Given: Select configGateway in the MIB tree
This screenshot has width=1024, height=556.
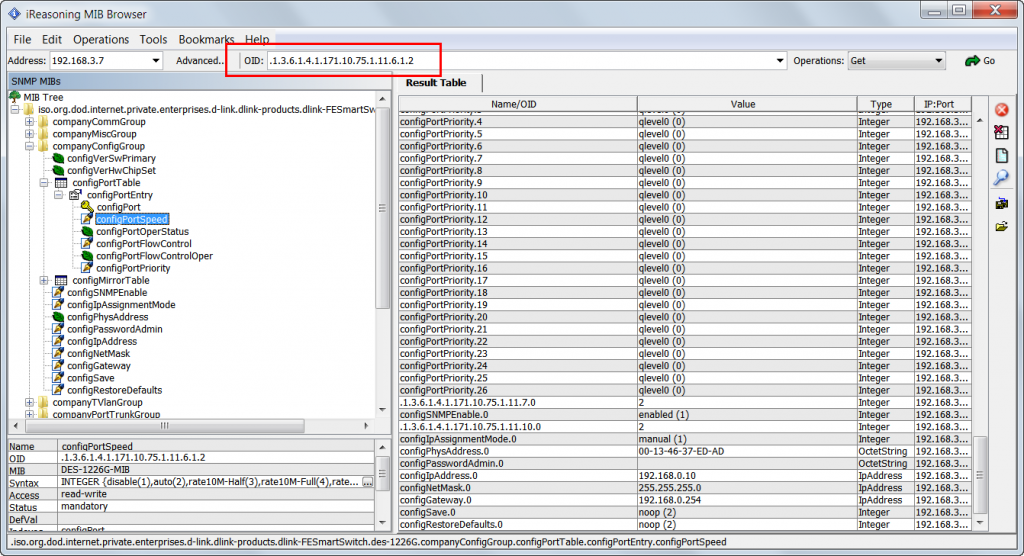Looking at the screenshot, I should (99, 366).
